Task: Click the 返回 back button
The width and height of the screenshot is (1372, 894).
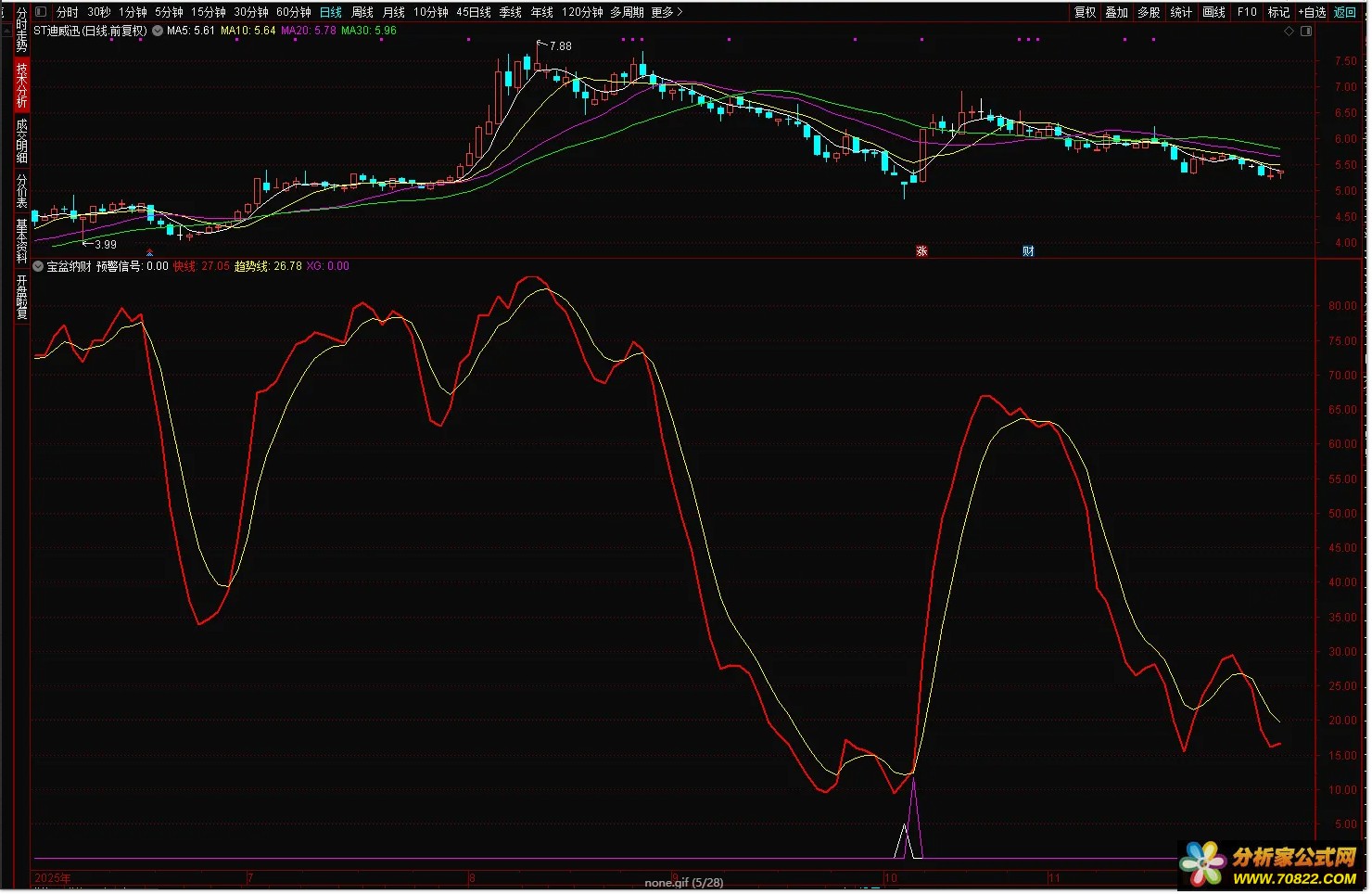Action: point(1344,12)
